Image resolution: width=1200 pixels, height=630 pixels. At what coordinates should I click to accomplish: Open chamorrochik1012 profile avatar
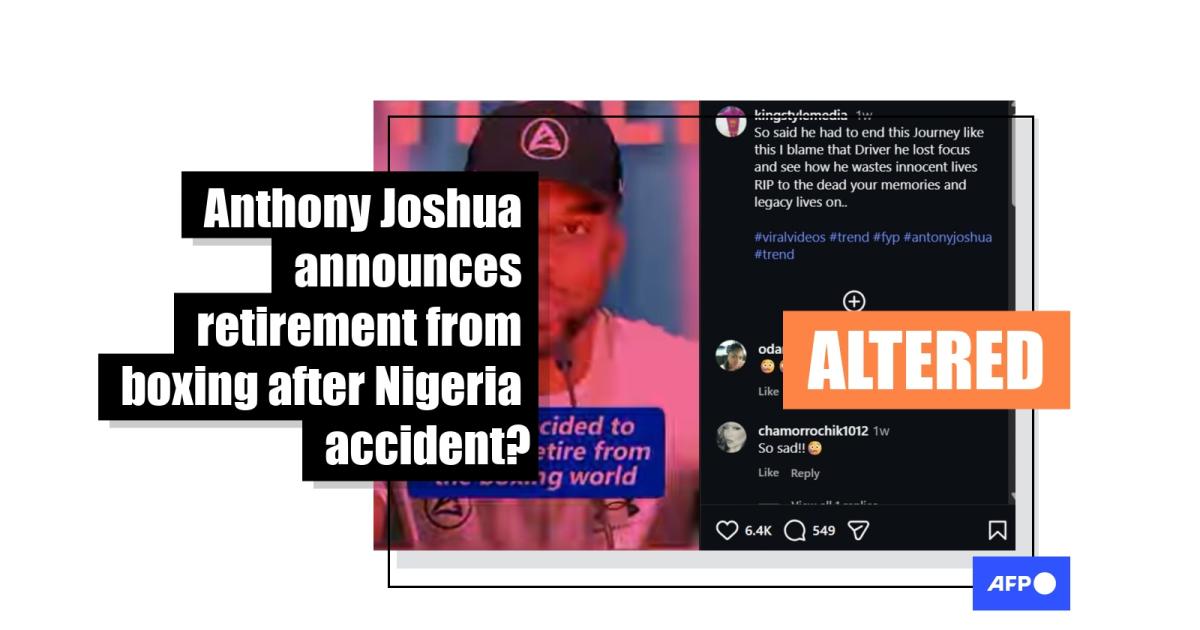point(731,437)
